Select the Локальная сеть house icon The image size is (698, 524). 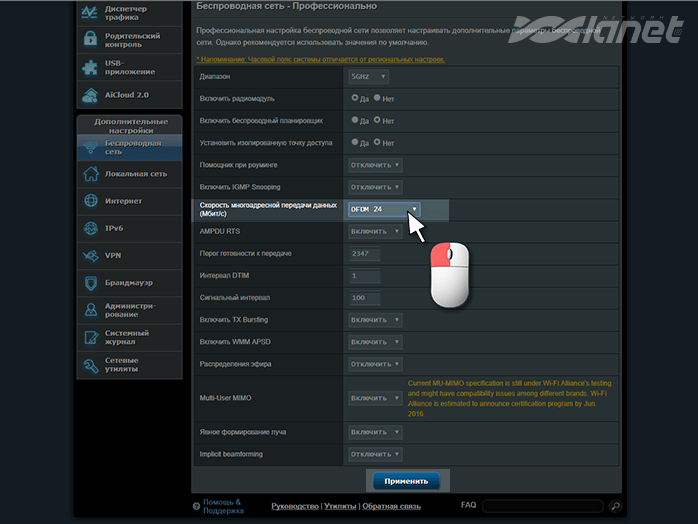tap(90, 174)
